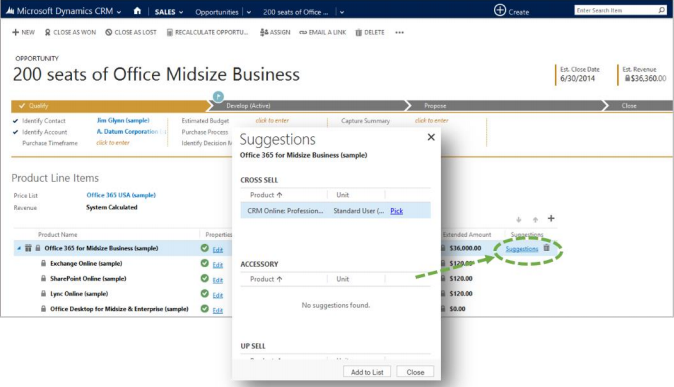Click the move up arrow icon

pyautogui.click(x=535, y=220)
